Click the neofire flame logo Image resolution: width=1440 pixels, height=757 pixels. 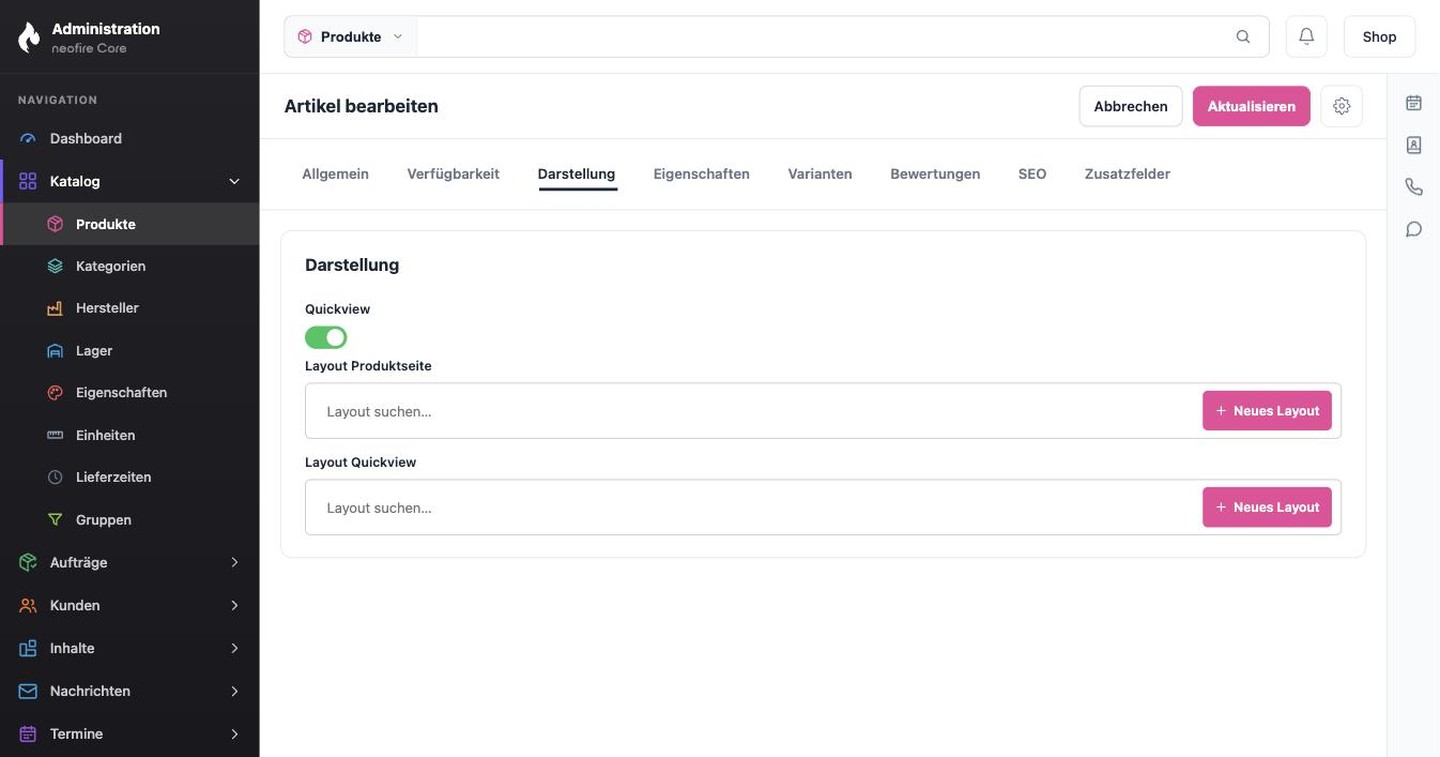[29, 37]
